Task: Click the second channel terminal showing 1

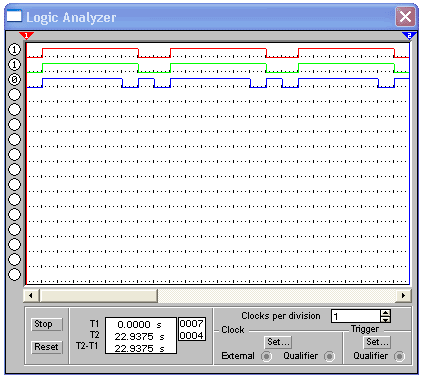Action: coord(14,65)
